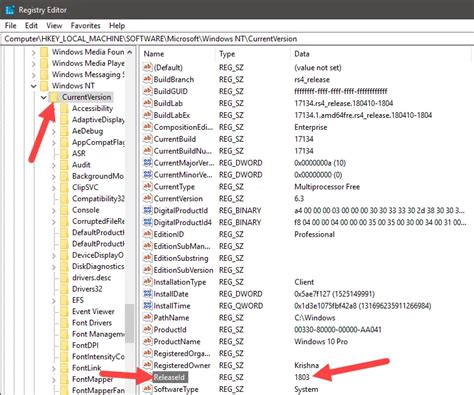
Task: Select the drivers.desc tree key
Action: (x=92, y=278)
